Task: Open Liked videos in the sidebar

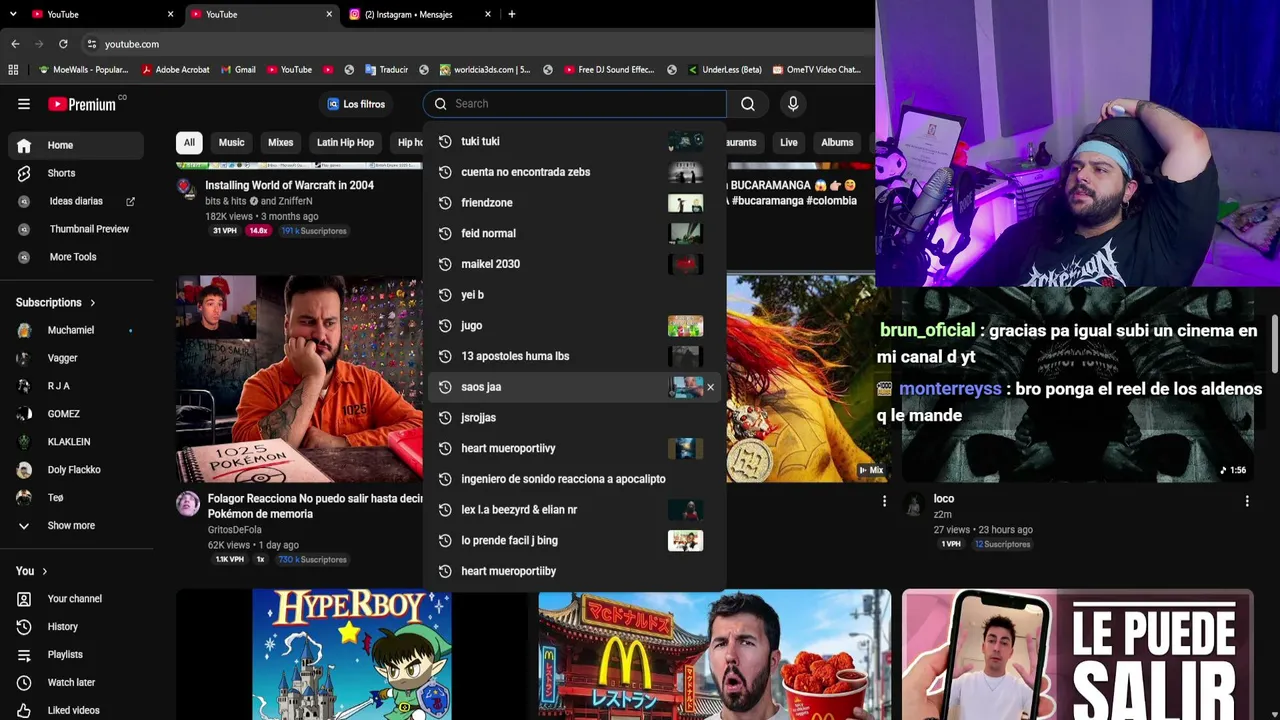Action: point(76,711)
